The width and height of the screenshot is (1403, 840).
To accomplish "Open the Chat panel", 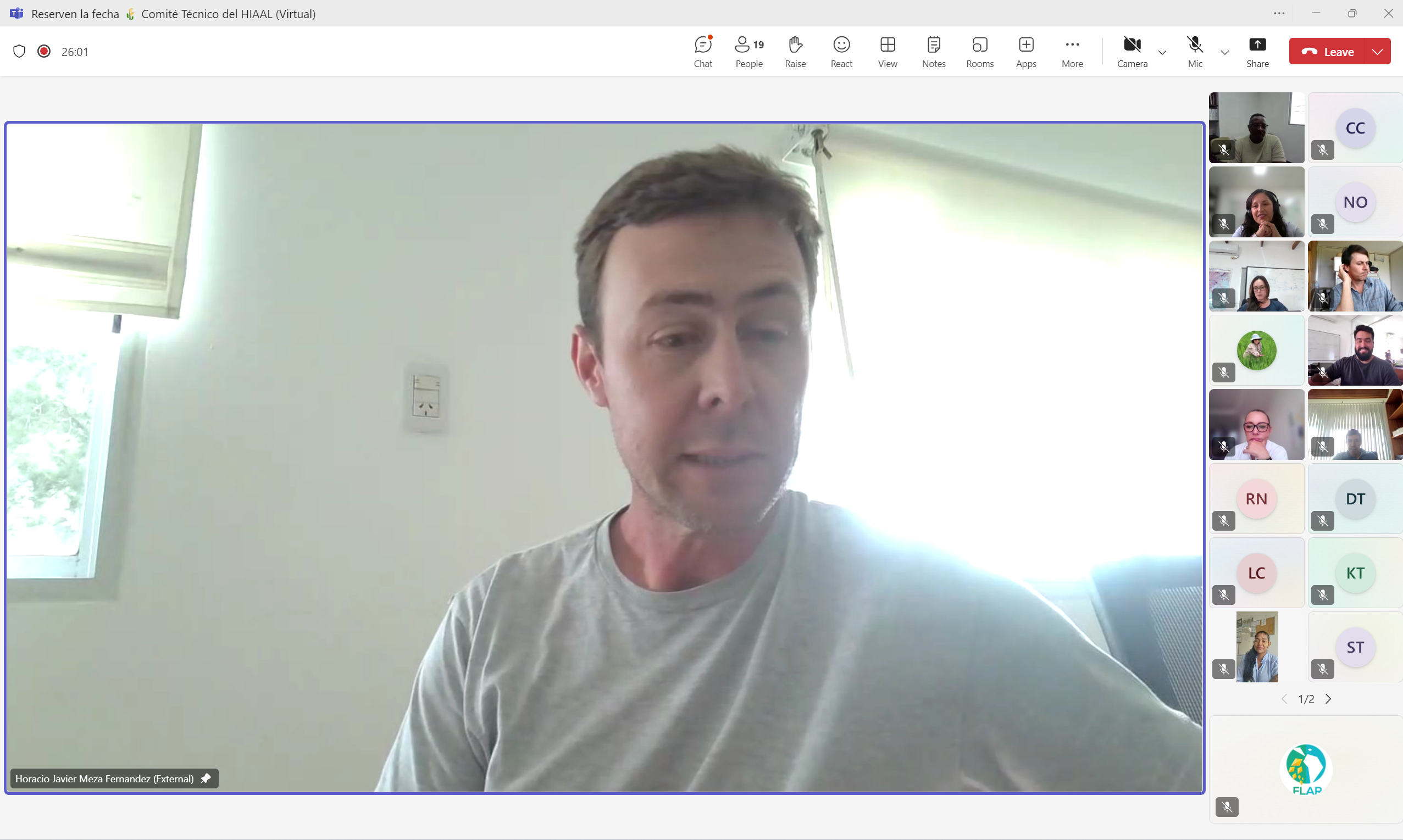I will click(x=703, y=52).
